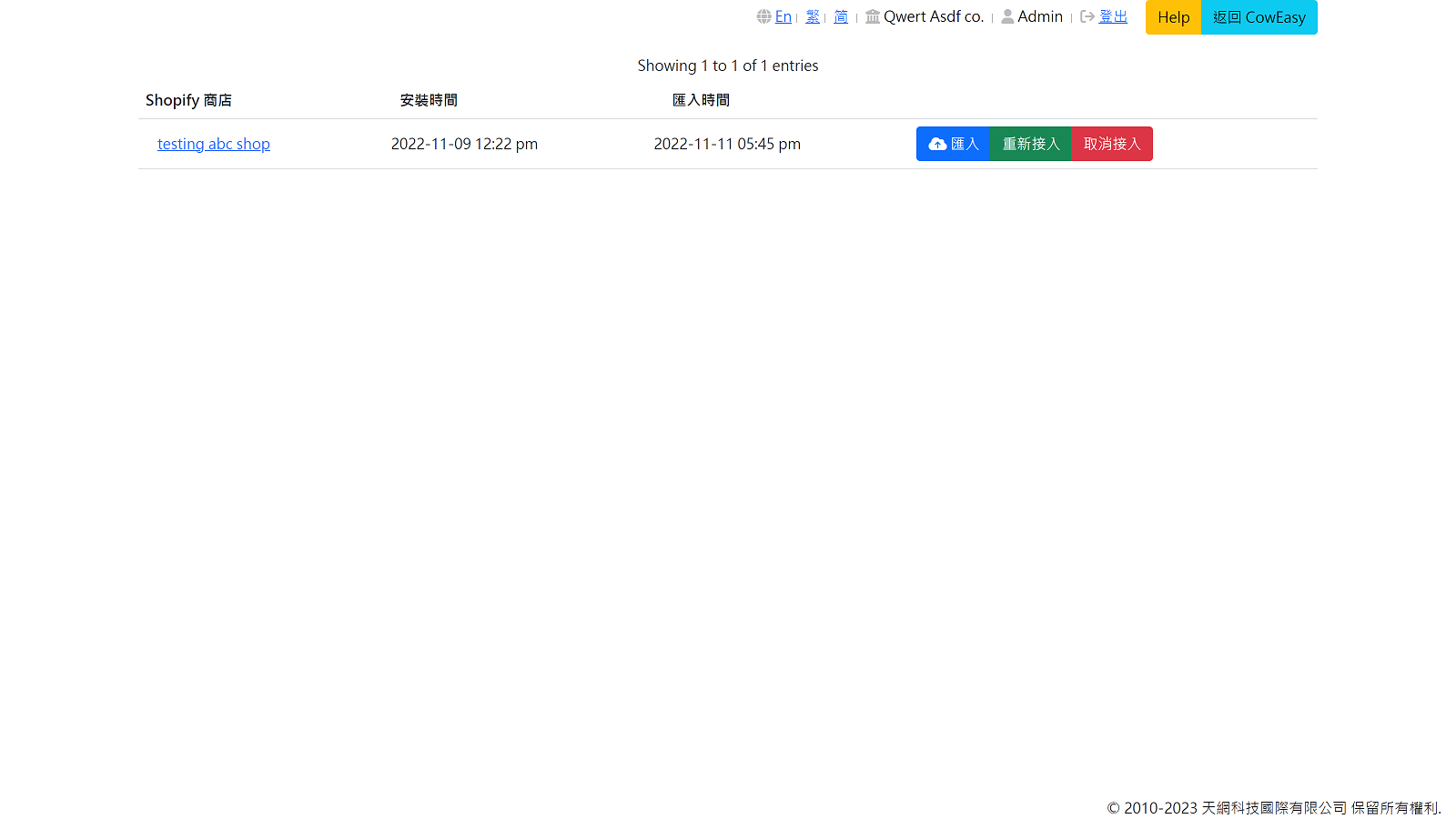Click the globe language icon
Viewport: 1456px width, 819px height.
click(x=763, y=16)
